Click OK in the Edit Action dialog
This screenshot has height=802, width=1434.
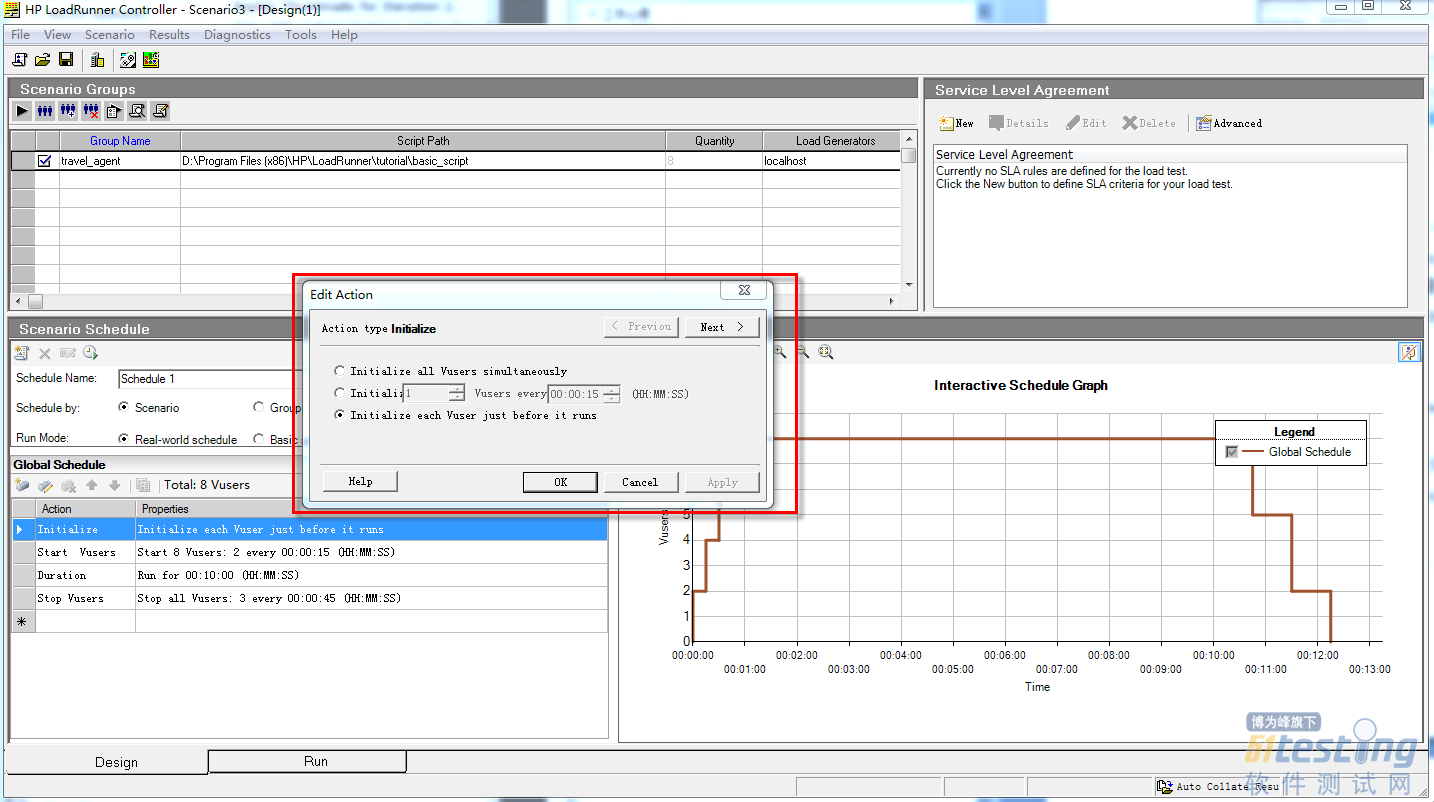coord(560,482)
